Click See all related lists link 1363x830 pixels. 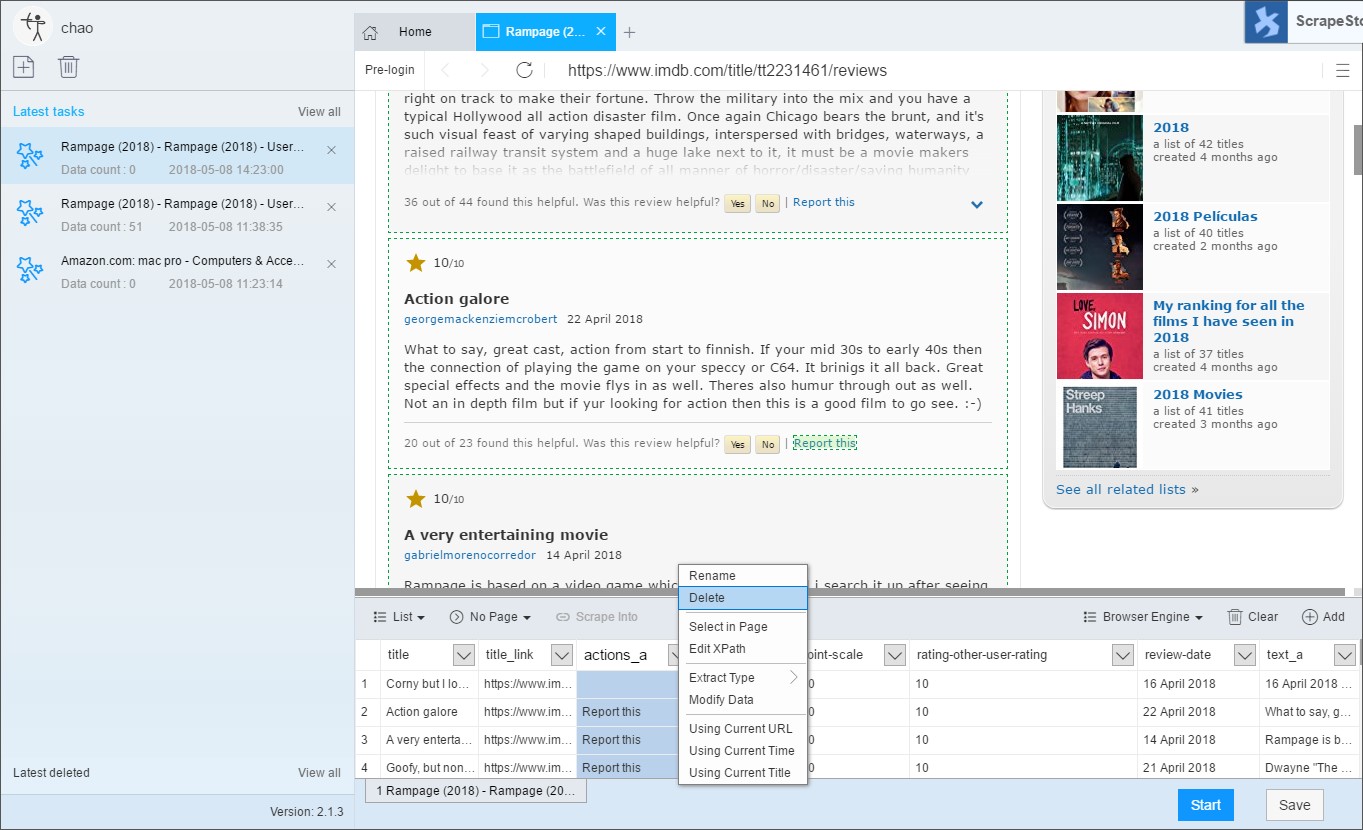click(1121, 489)
